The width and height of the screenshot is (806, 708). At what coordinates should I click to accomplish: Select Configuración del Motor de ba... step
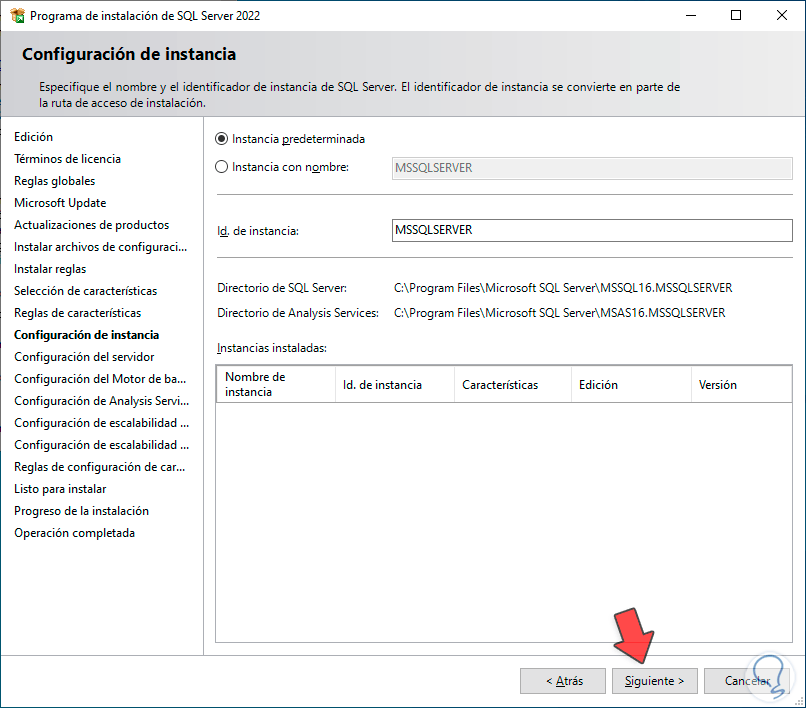click(x=100, y=379)
